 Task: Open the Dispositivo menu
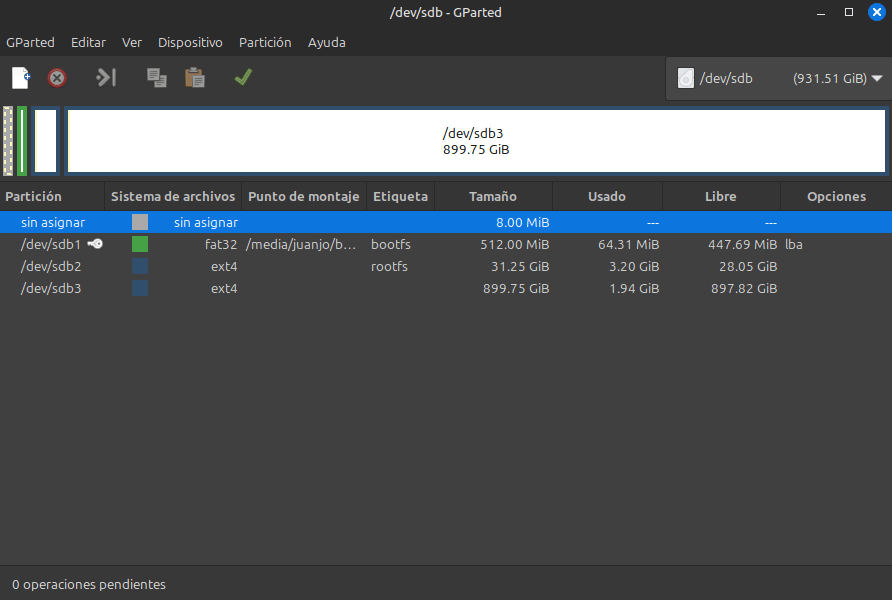(x=190, y=43)
